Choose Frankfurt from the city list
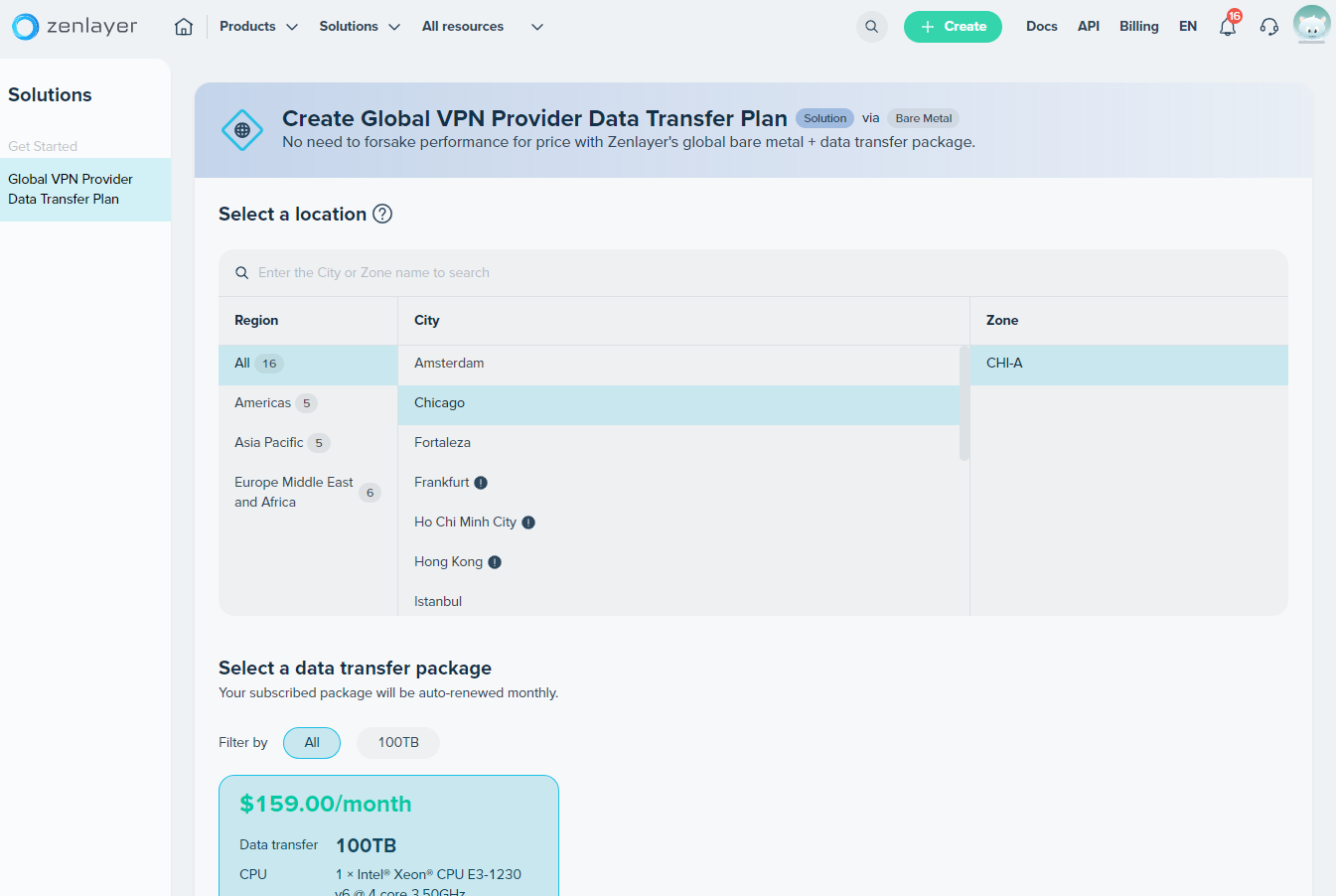1336x896 pixels. pos(678,483)
